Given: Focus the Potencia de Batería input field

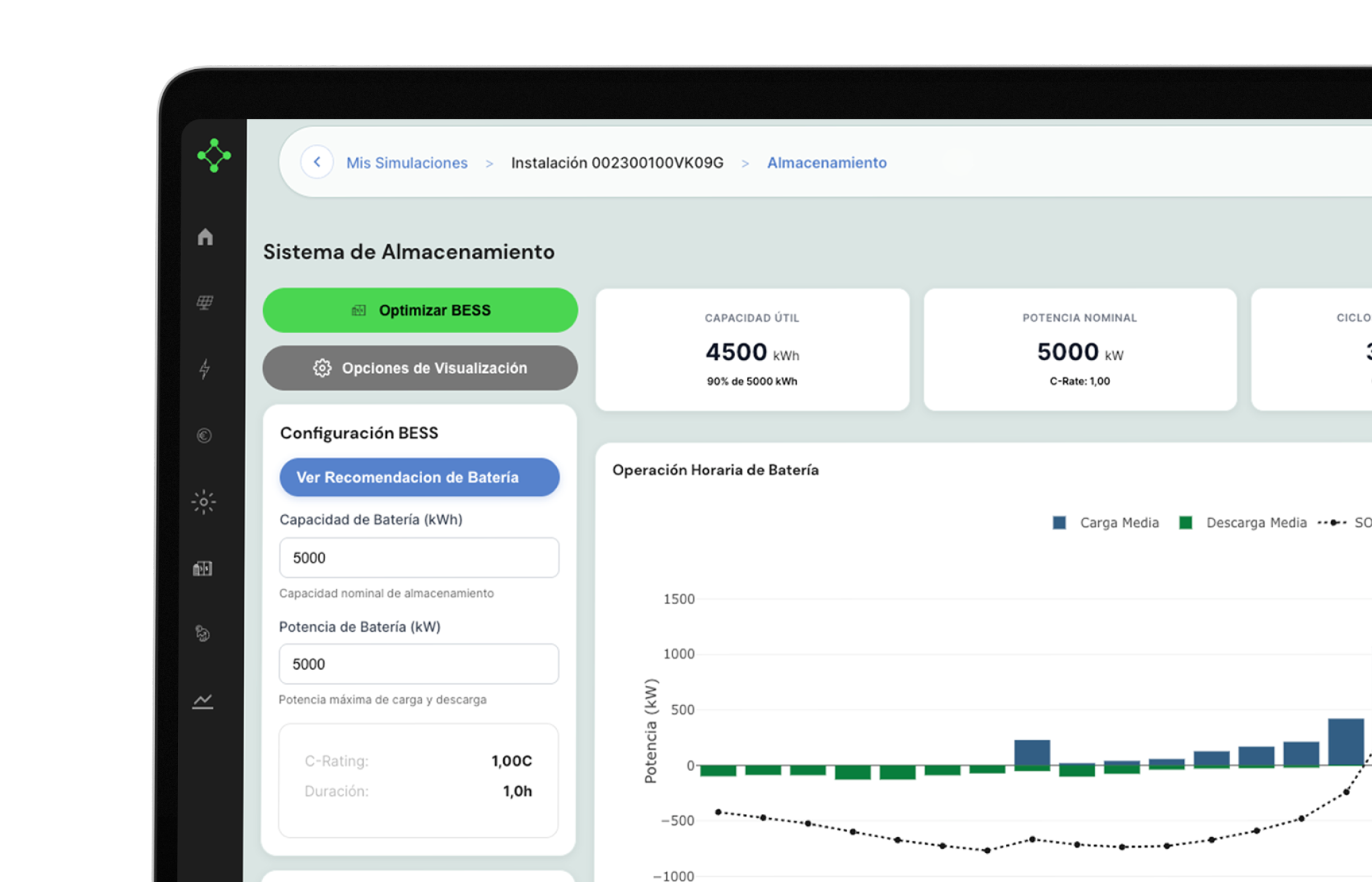Looking at the screenshot, I should [x=419, y=664].
